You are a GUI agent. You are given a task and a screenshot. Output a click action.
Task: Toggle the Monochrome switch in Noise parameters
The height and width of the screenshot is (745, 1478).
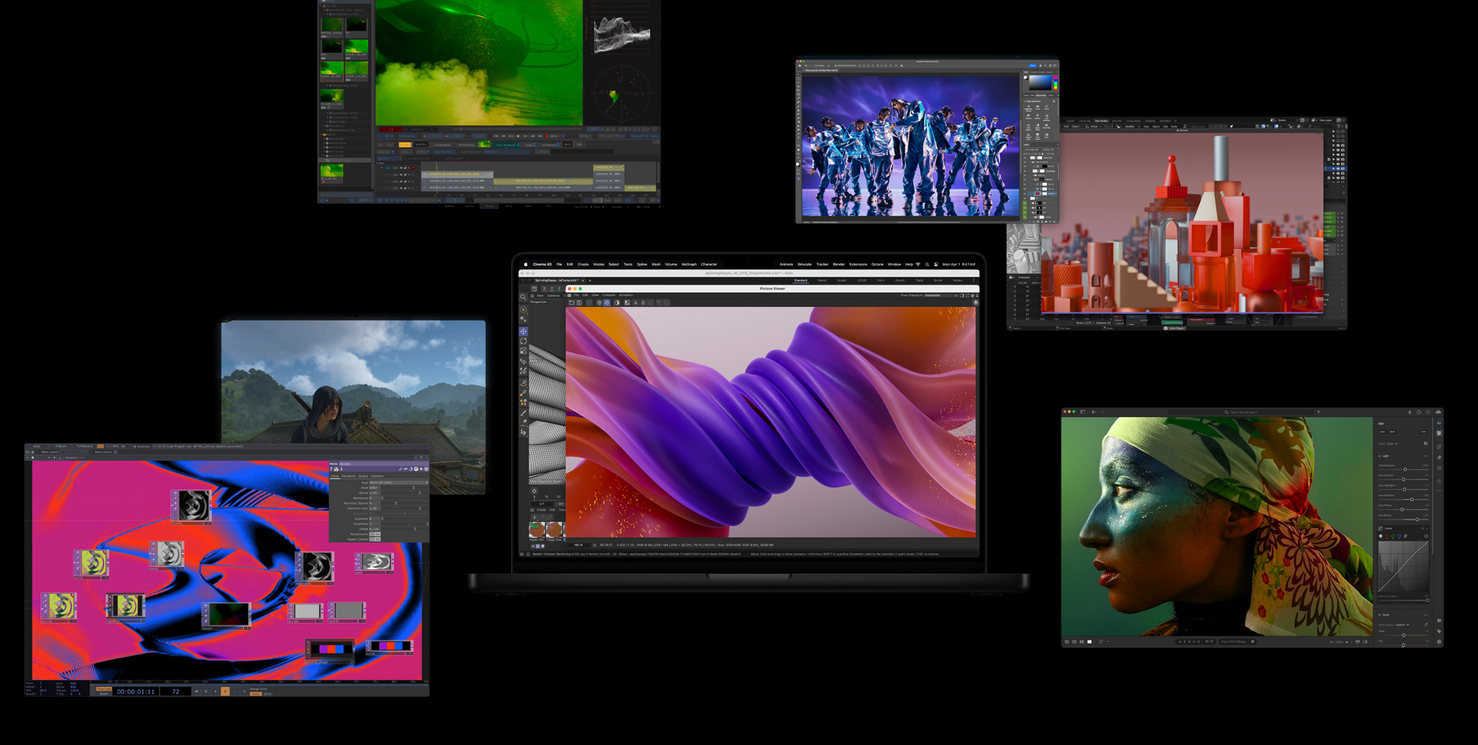pos(375,534)
